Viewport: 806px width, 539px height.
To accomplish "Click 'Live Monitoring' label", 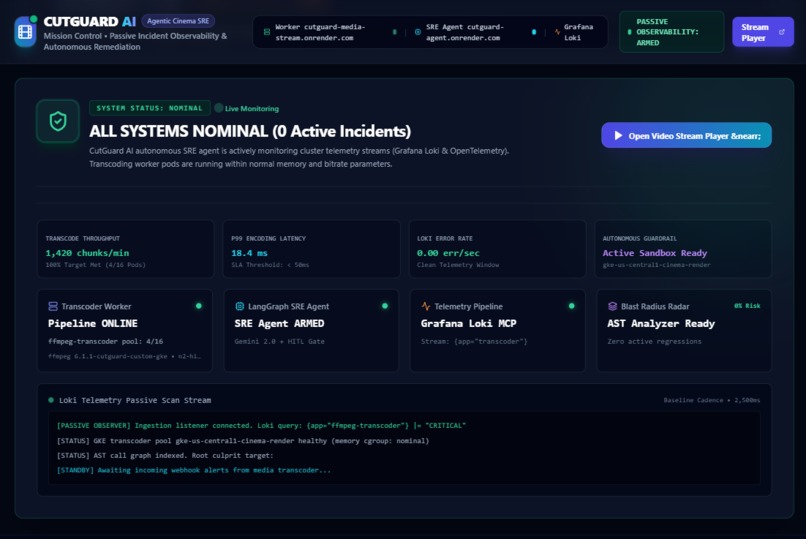I will point(252,108).
